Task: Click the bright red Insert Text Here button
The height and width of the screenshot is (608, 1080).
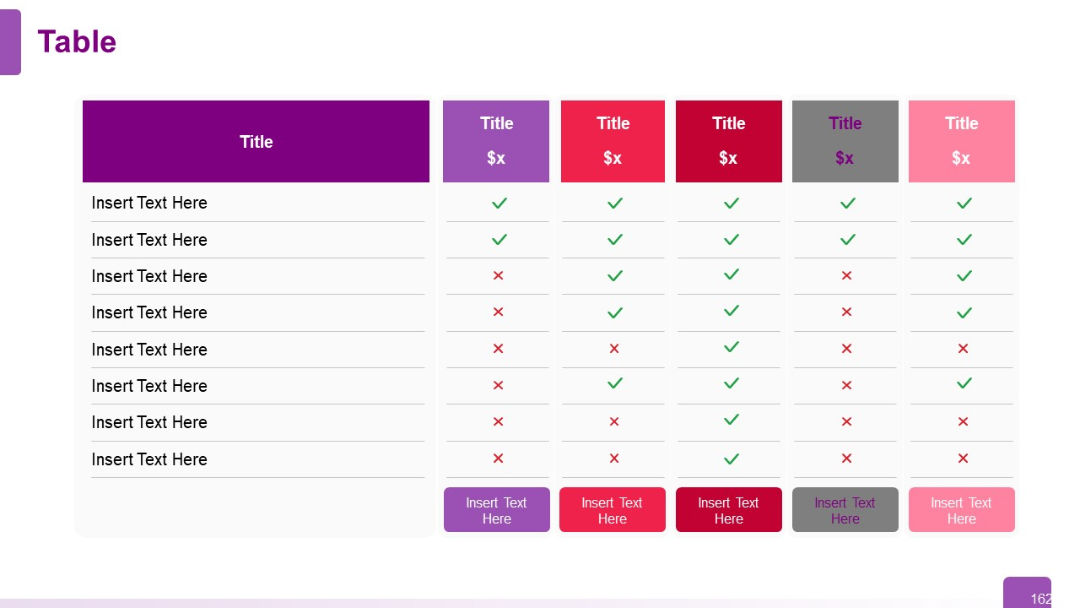Action: pos(612,510)
